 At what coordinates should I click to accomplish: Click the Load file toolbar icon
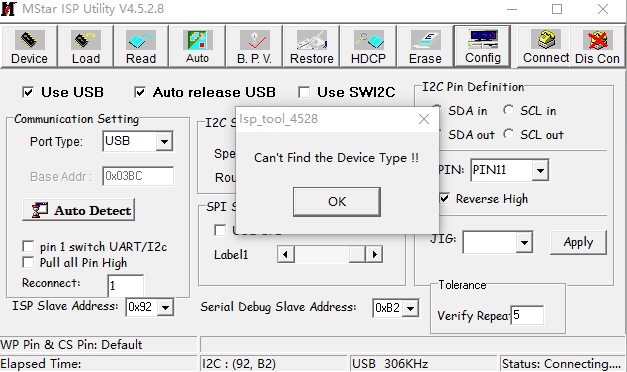(86, 46)
